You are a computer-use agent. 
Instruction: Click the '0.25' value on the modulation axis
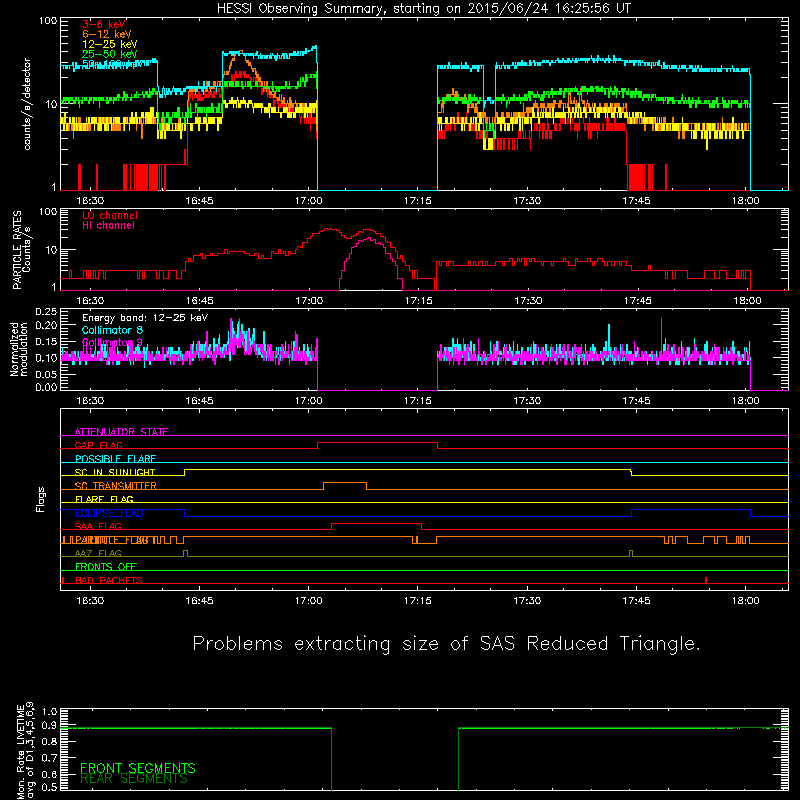coord(46,312)
